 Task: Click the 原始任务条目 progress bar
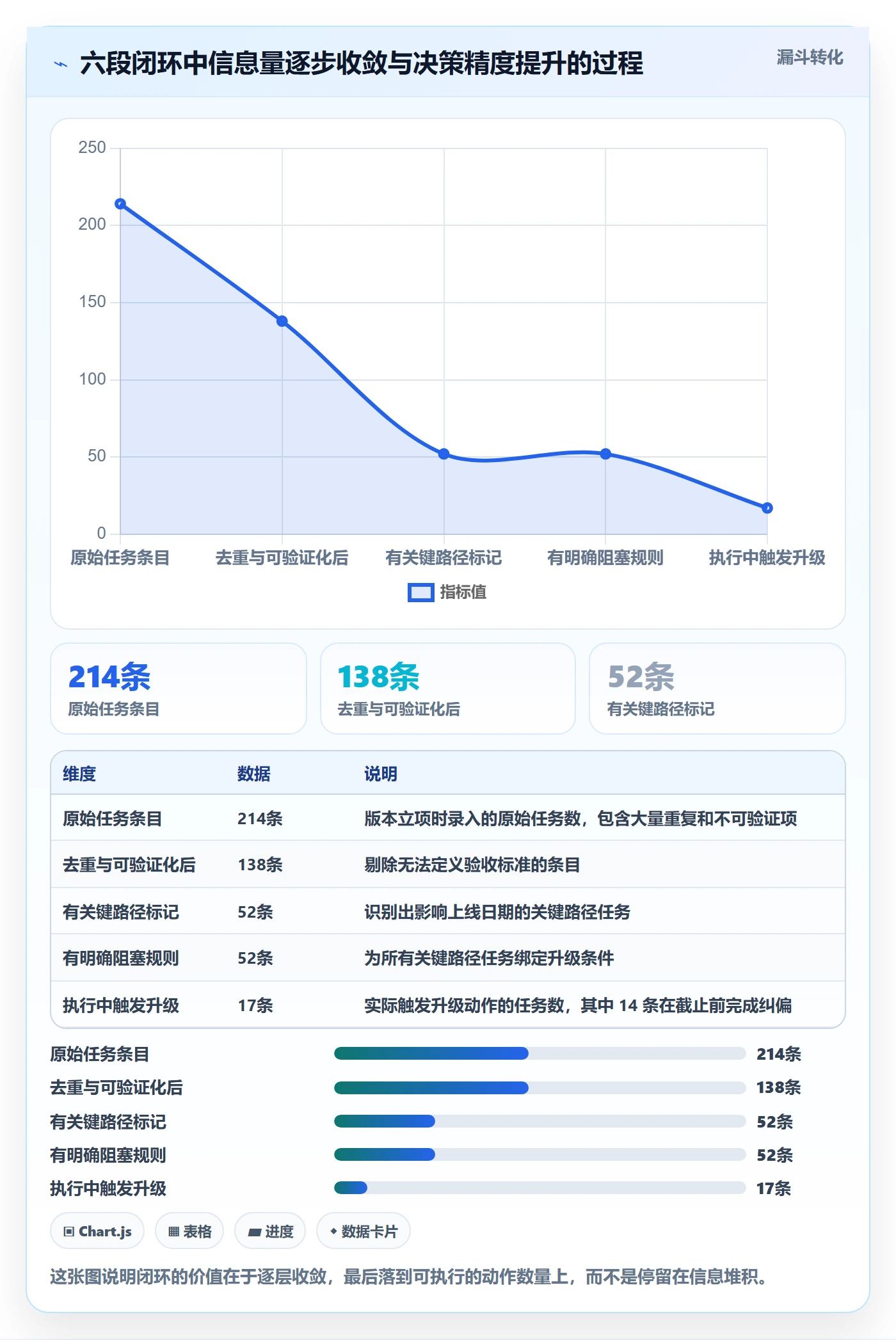pyautogui.click(x=540, y=1053)
